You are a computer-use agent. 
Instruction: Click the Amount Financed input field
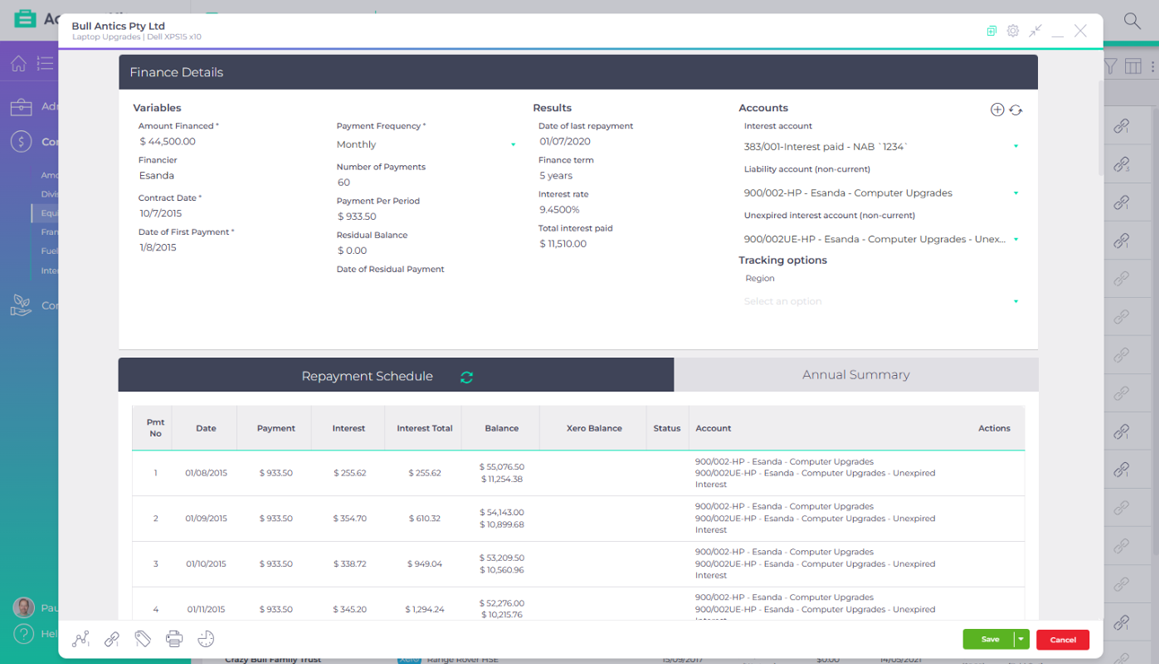(x=200, y=143)
